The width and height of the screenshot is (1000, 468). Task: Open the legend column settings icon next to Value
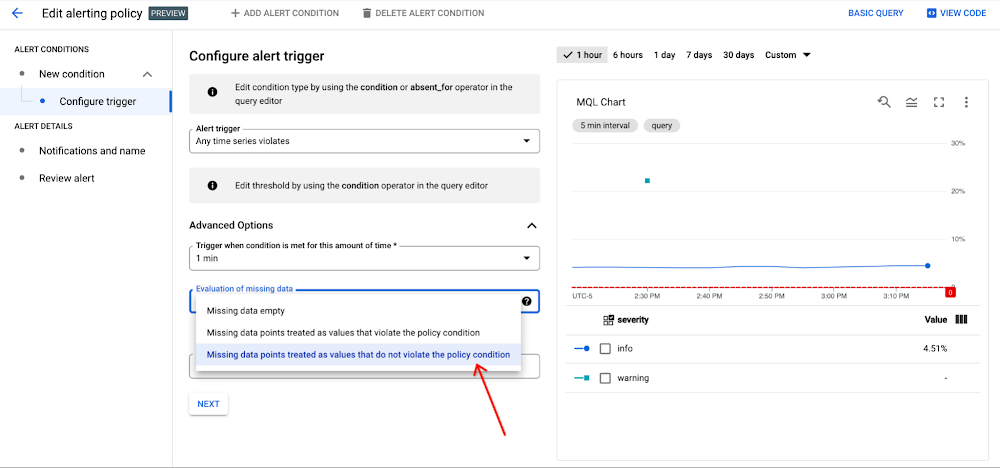tap(962, 320)
